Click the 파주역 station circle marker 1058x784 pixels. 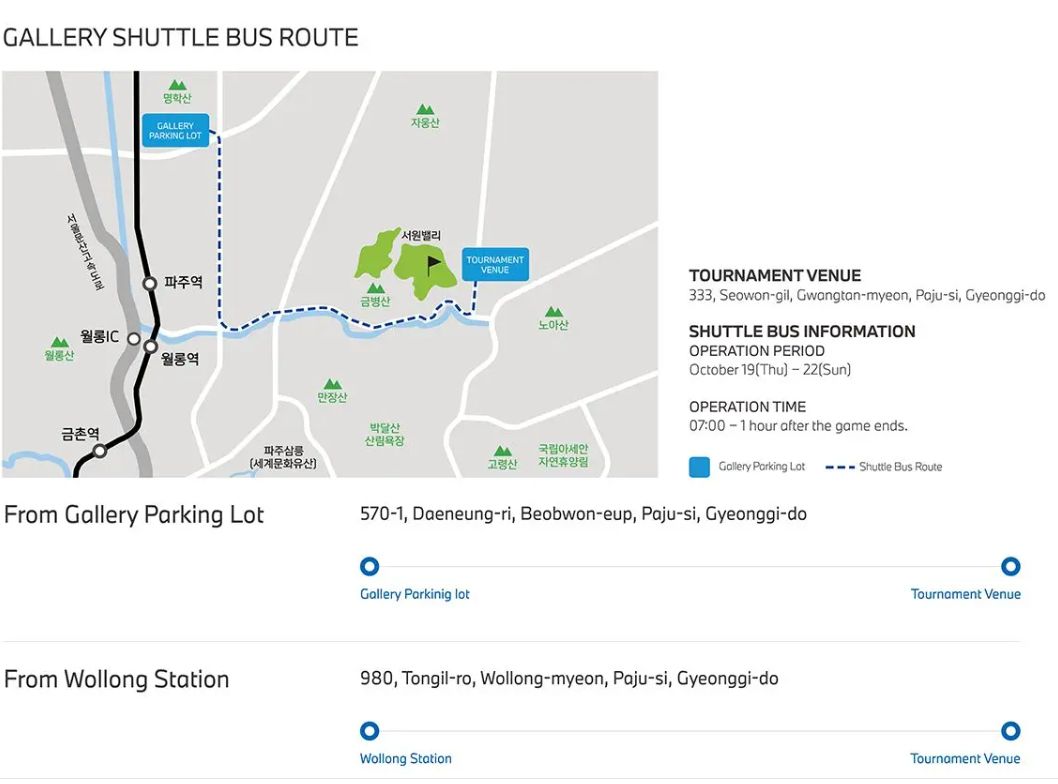tap(150, 283)
